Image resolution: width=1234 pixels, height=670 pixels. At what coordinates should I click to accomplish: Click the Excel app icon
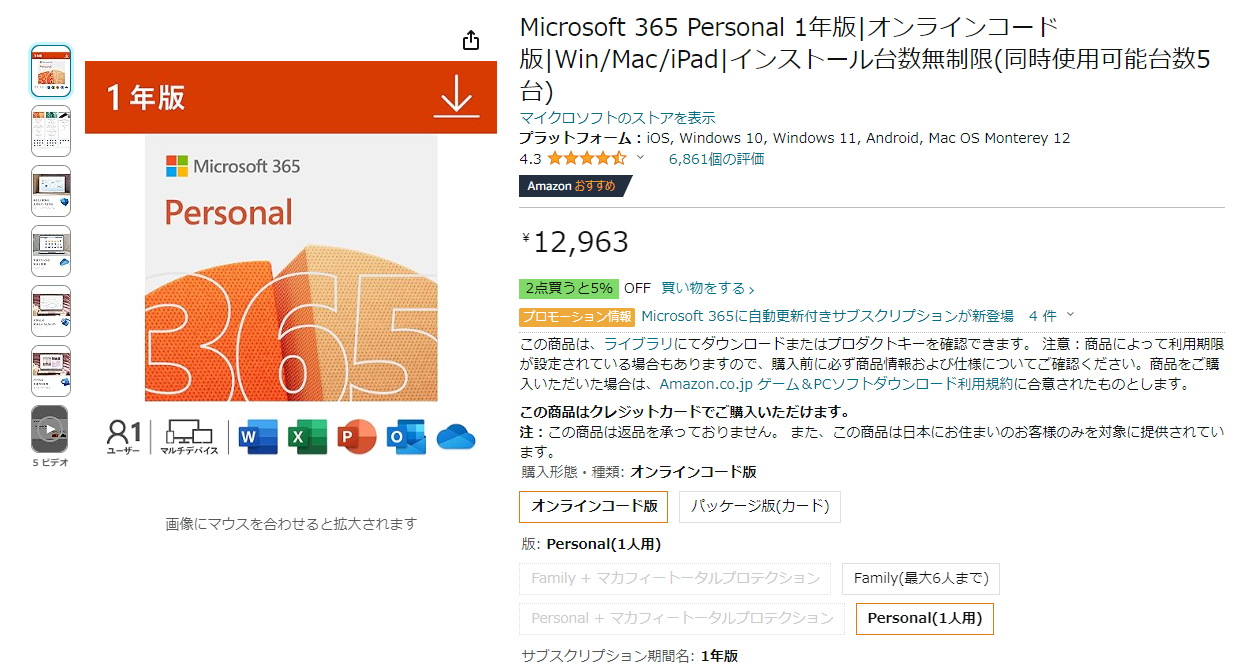[x=307, y=437]
